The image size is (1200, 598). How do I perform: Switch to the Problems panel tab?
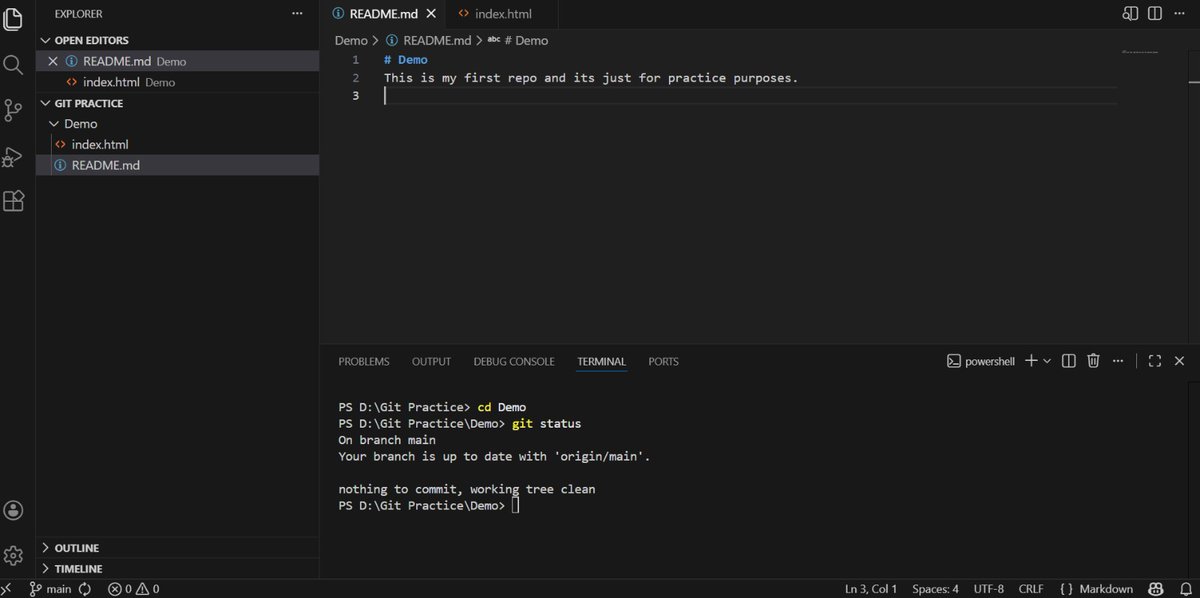coord(364,361)
